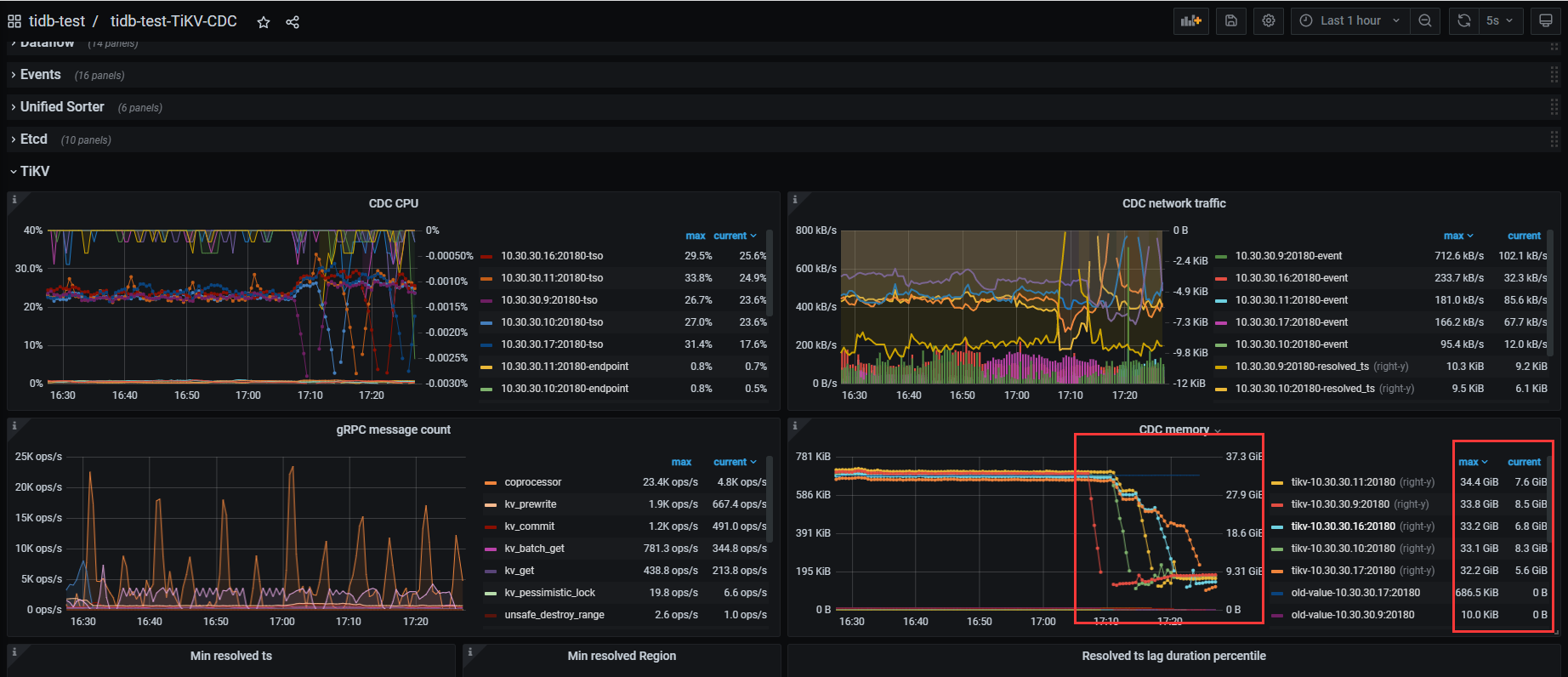Click the add panel icon
Image resolution: width=1568 pixels, height=677 pixels.
pos(1191,21)
